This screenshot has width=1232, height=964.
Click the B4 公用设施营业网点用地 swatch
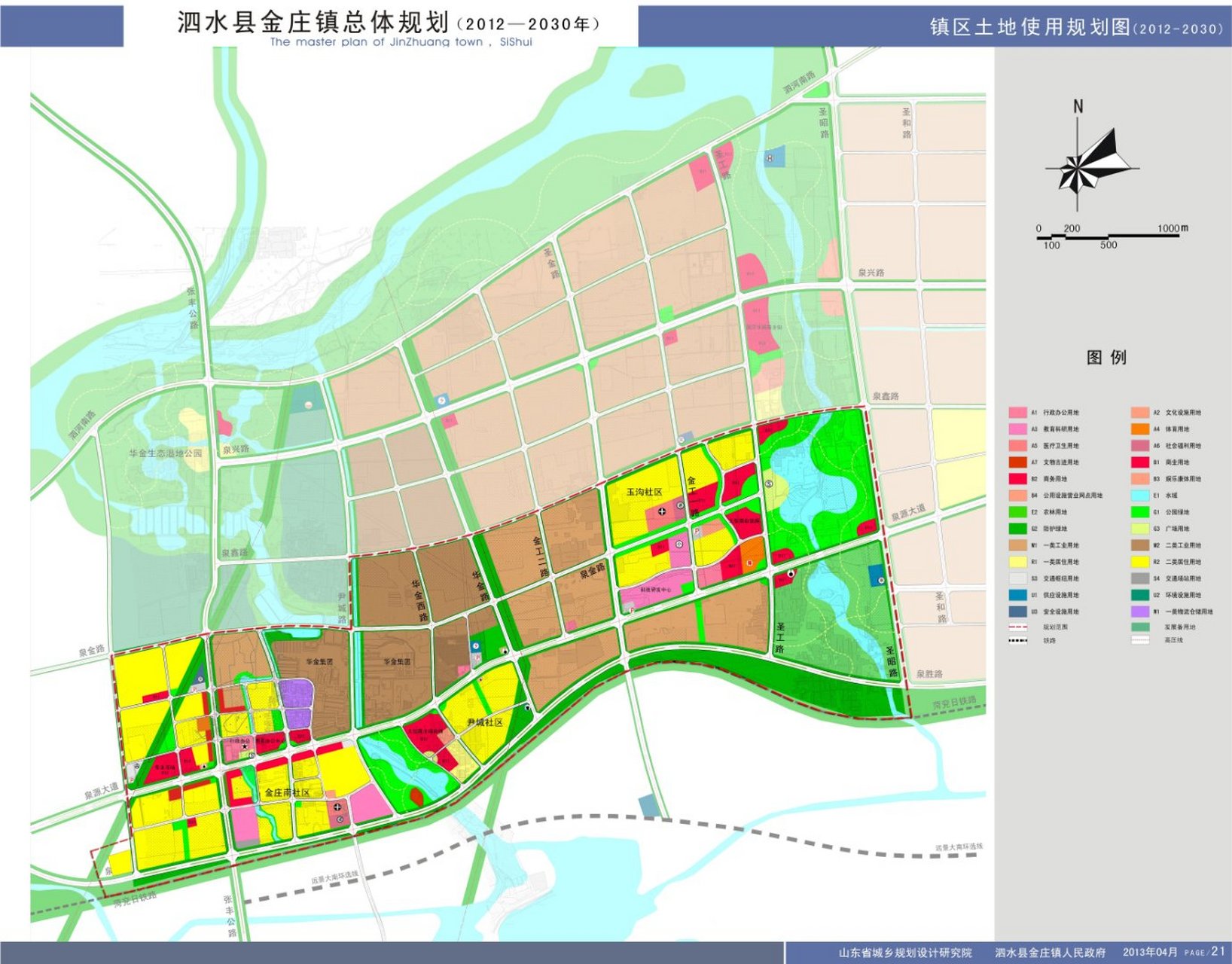pos(1018,496)
